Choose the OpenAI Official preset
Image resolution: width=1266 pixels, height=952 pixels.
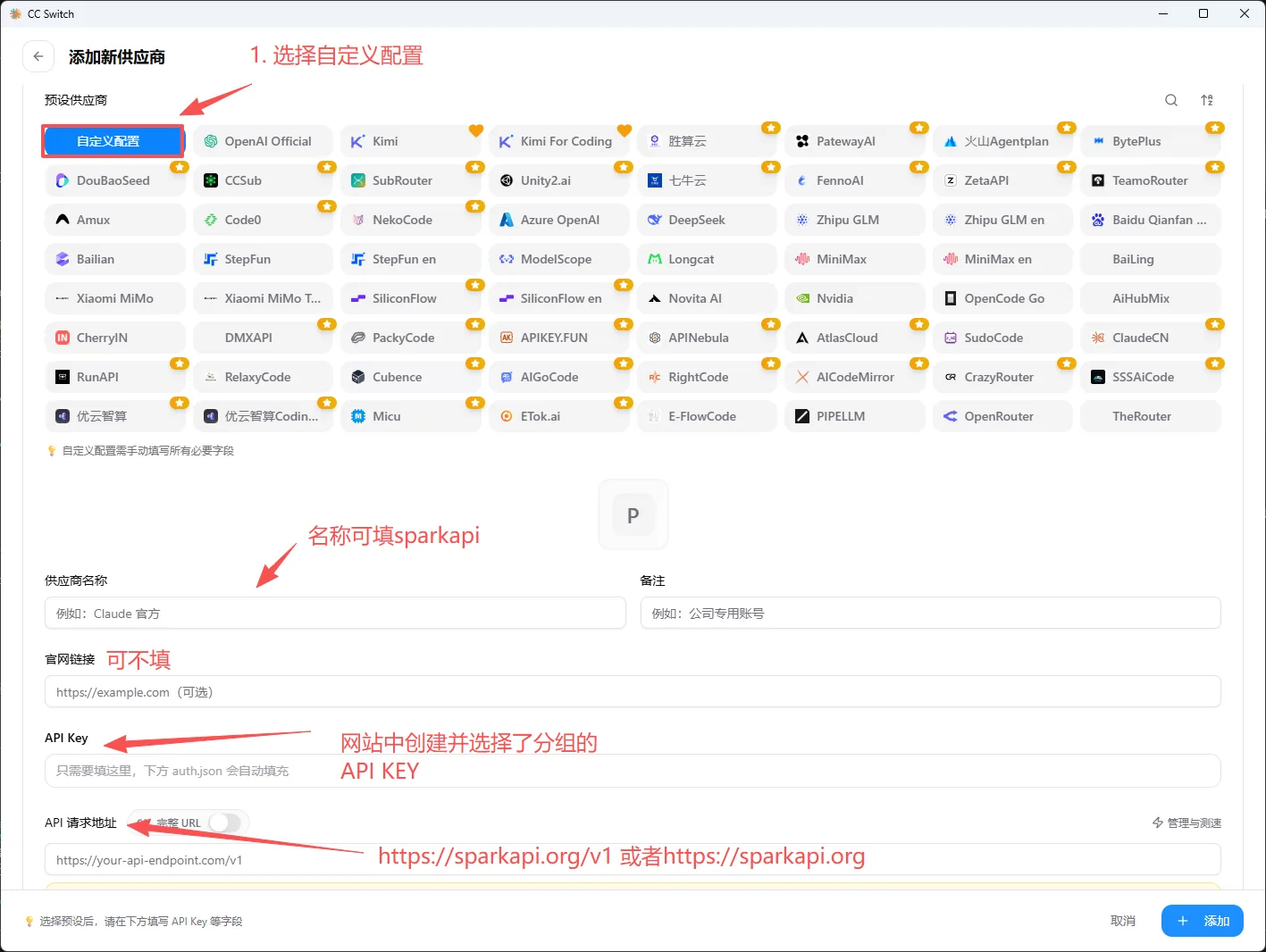click(263, 141)
